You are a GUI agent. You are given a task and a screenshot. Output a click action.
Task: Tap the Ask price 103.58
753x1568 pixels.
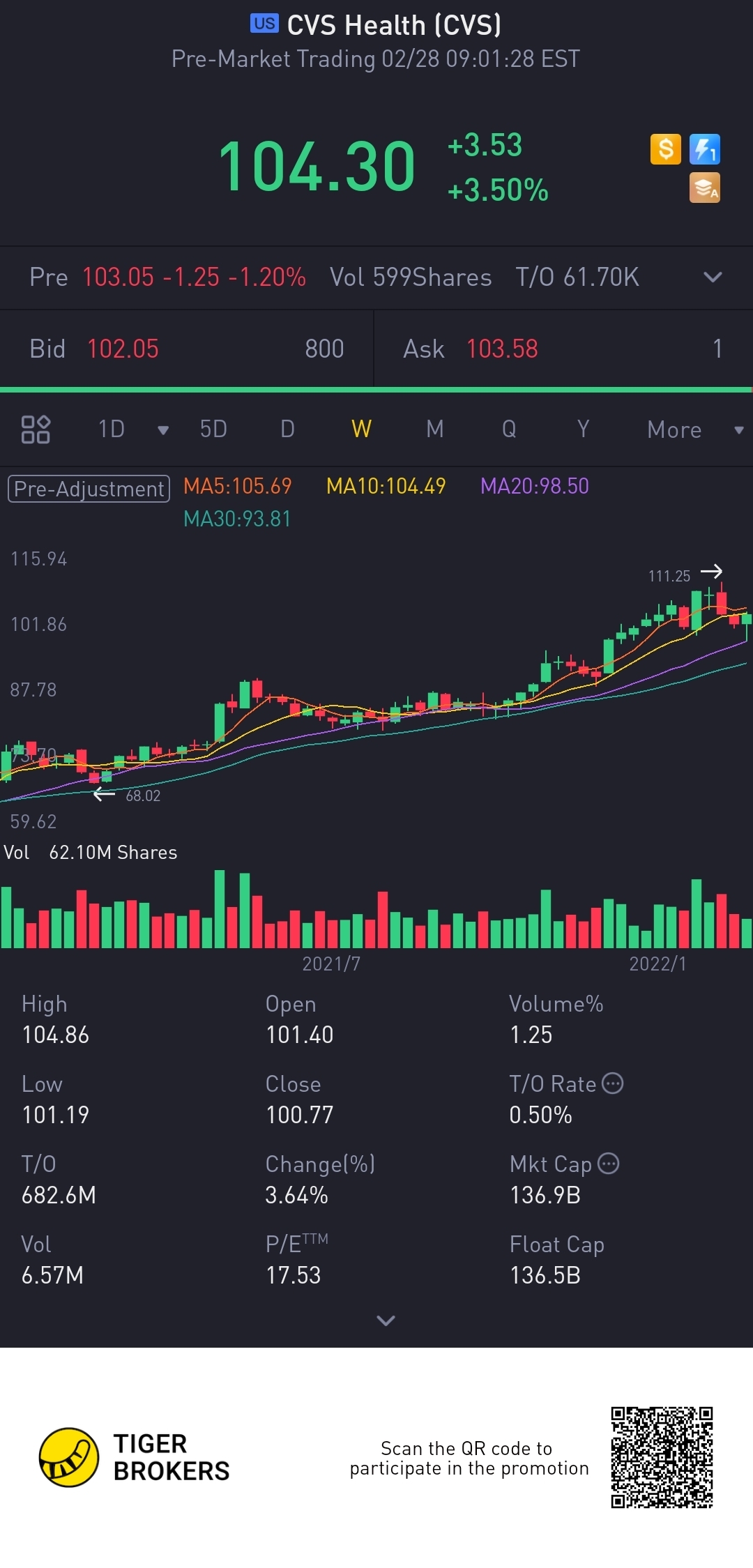[x=502, y=349]
